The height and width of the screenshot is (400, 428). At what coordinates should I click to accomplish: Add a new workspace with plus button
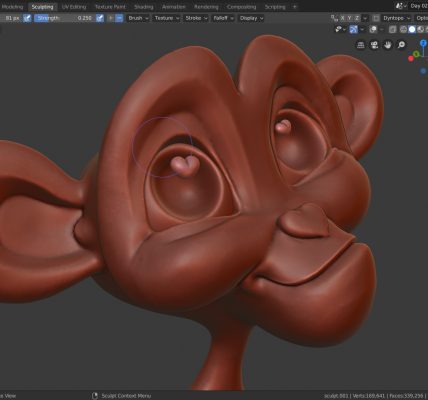click(294, 7)
